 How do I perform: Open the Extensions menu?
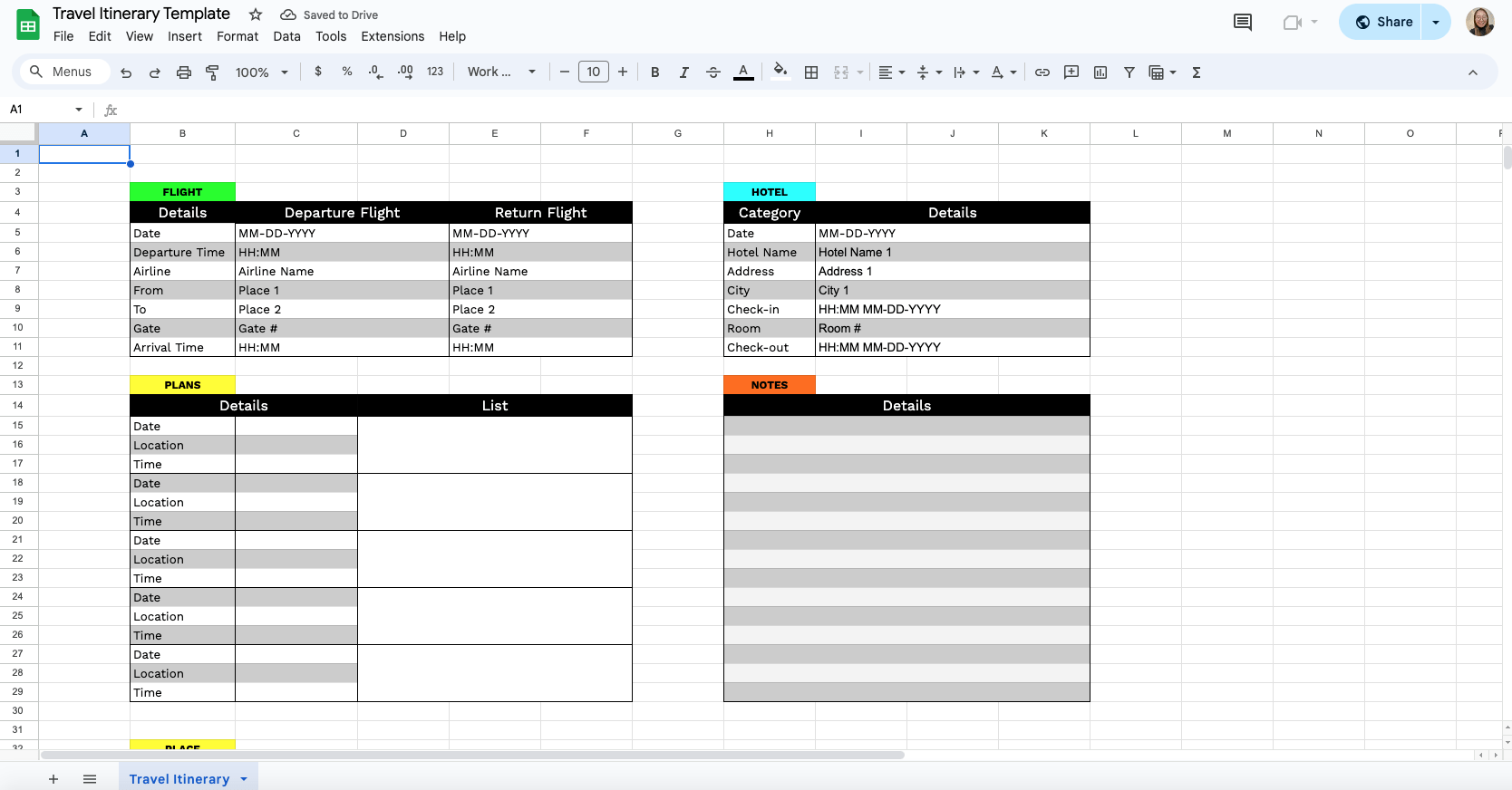click(393, 36)
